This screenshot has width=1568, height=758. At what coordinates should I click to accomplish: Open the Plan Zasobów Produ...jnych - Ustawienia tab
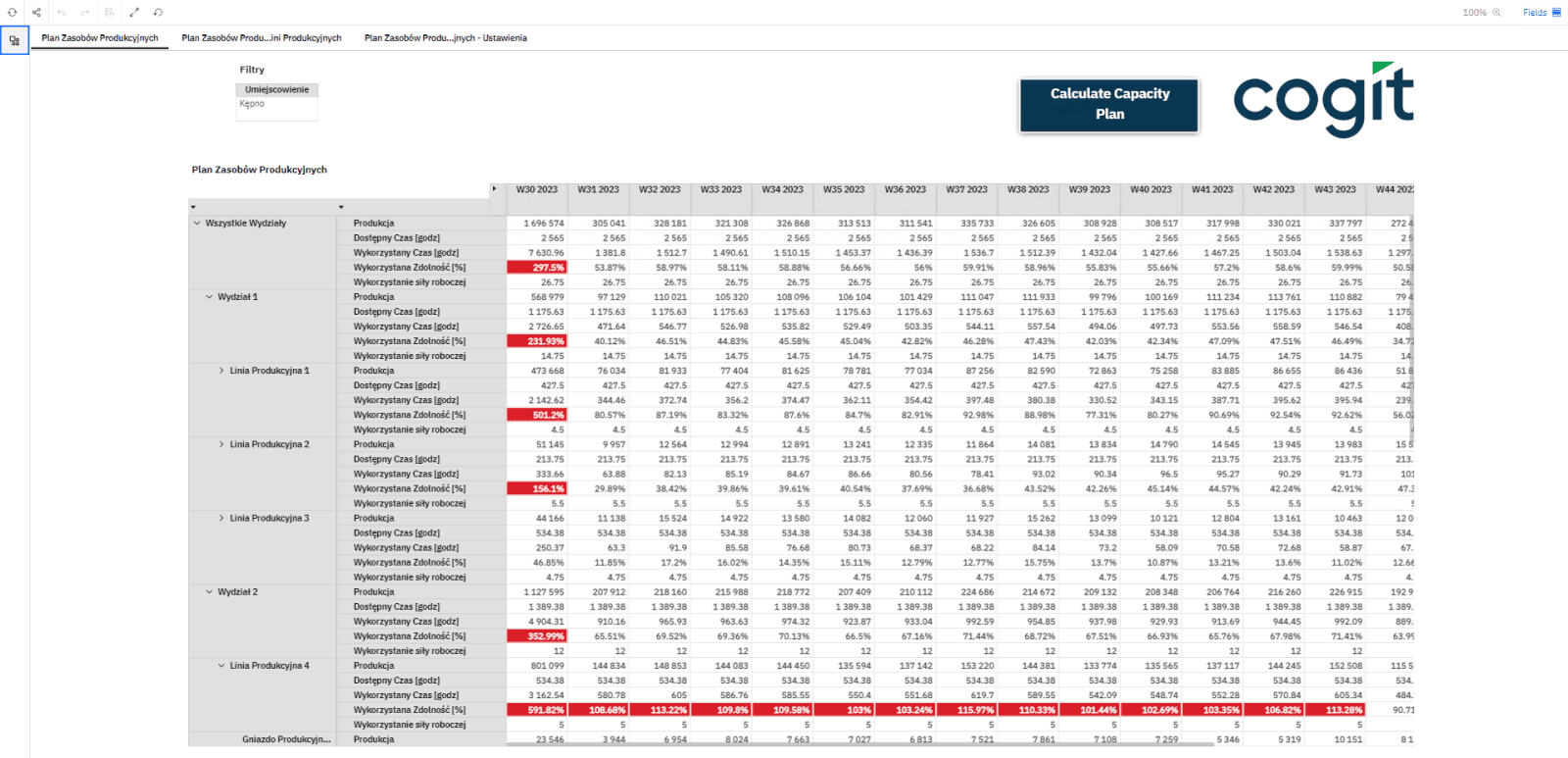(445, 38)
